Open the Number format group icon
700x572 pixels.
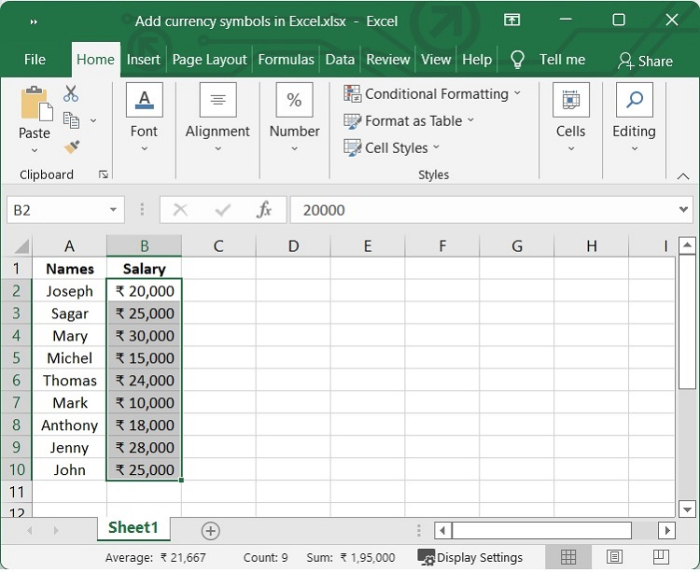point(294,101)
